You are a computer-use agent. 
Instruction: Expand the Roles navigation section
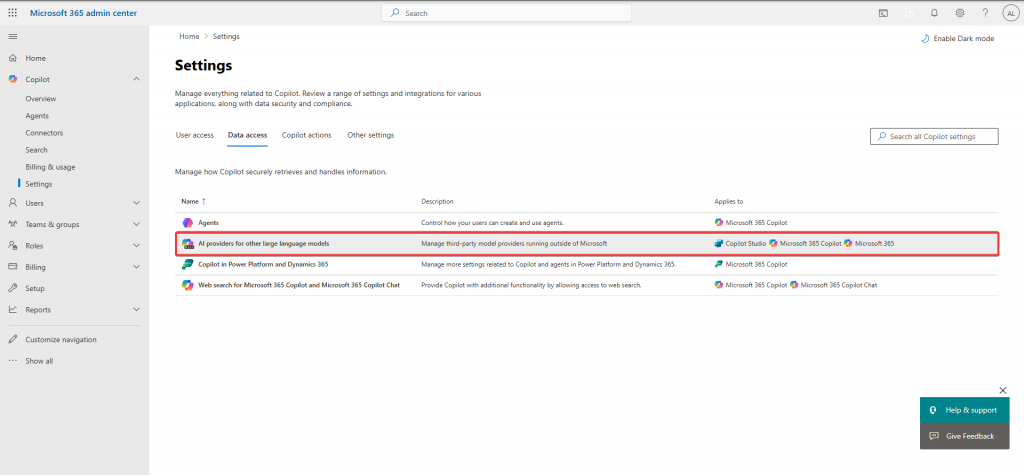tap(136, 246)
